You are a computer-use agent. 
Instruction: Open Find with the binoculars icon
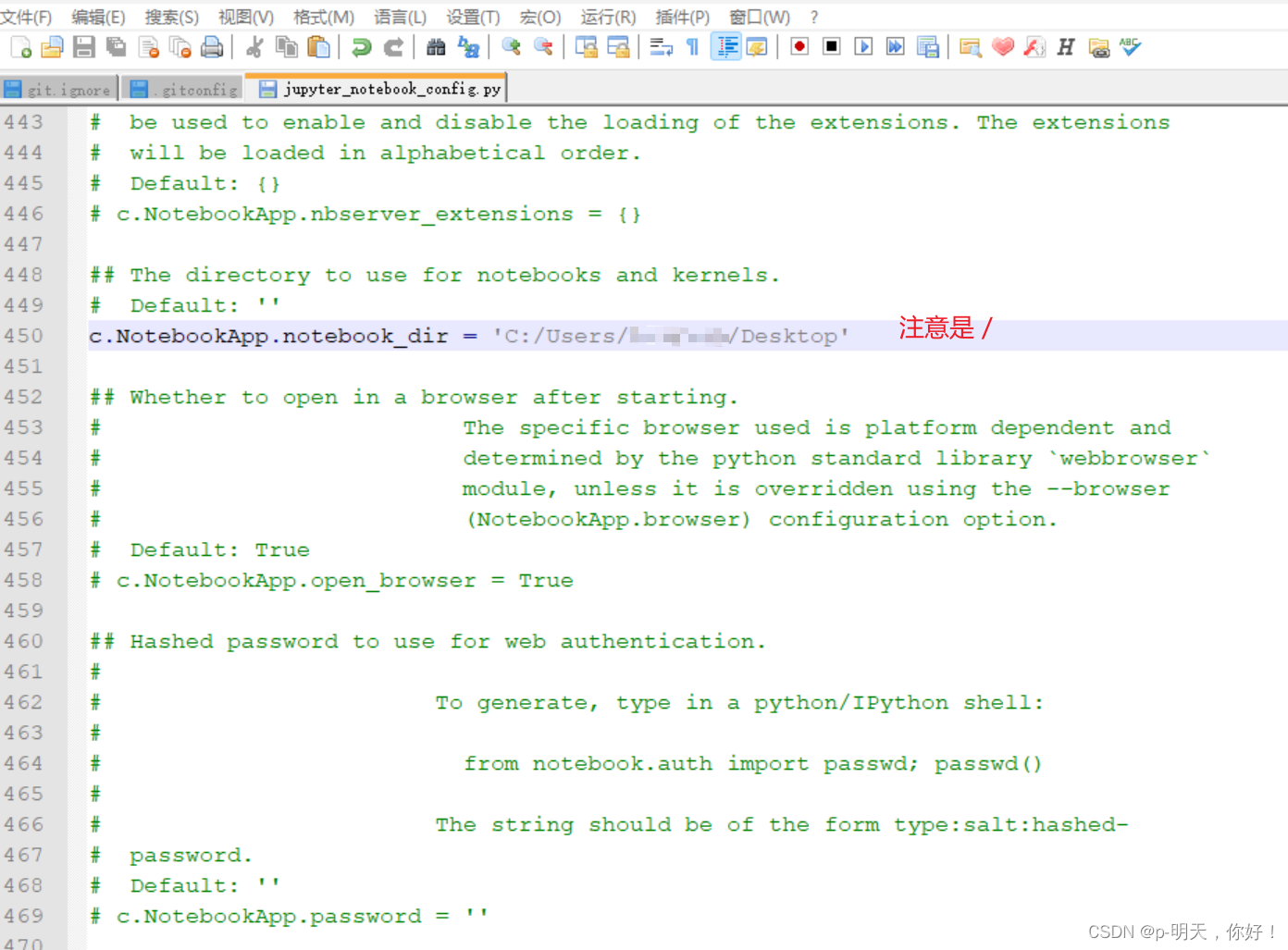tap(436, 47)
